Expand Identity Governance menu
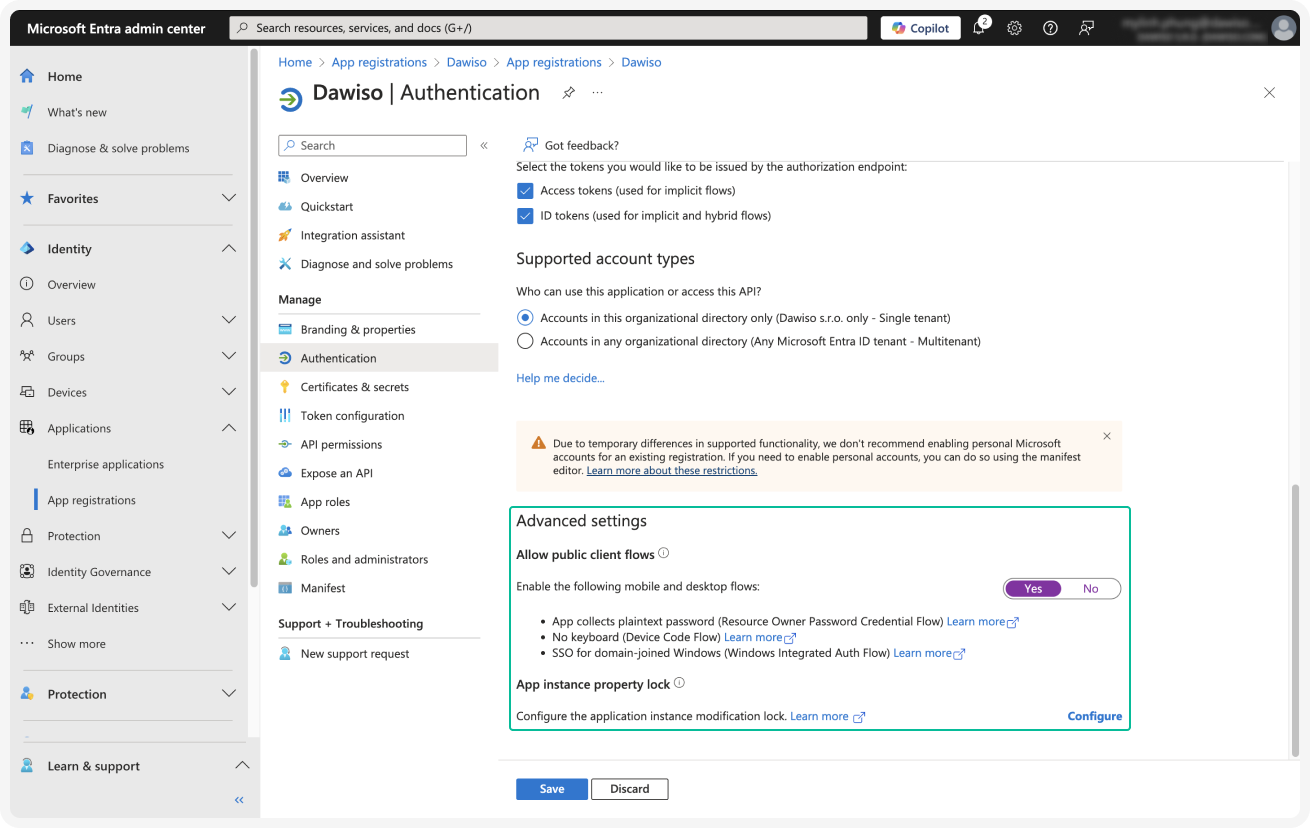 tap(229, 572)
